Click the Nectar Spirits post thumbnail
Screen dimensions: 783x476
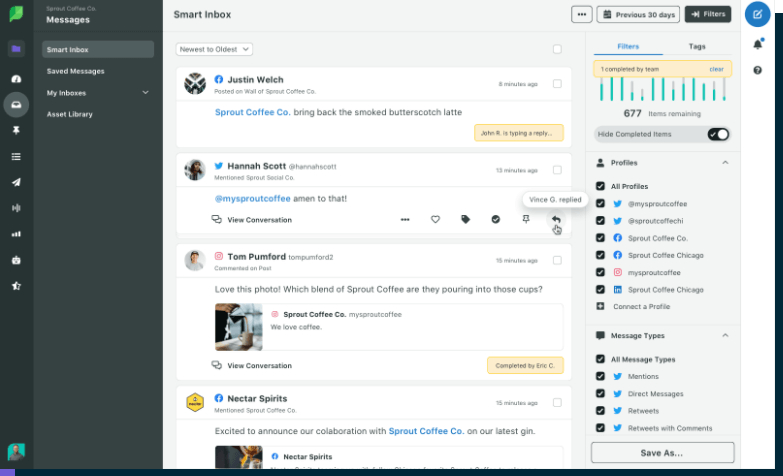coord(239,457)
